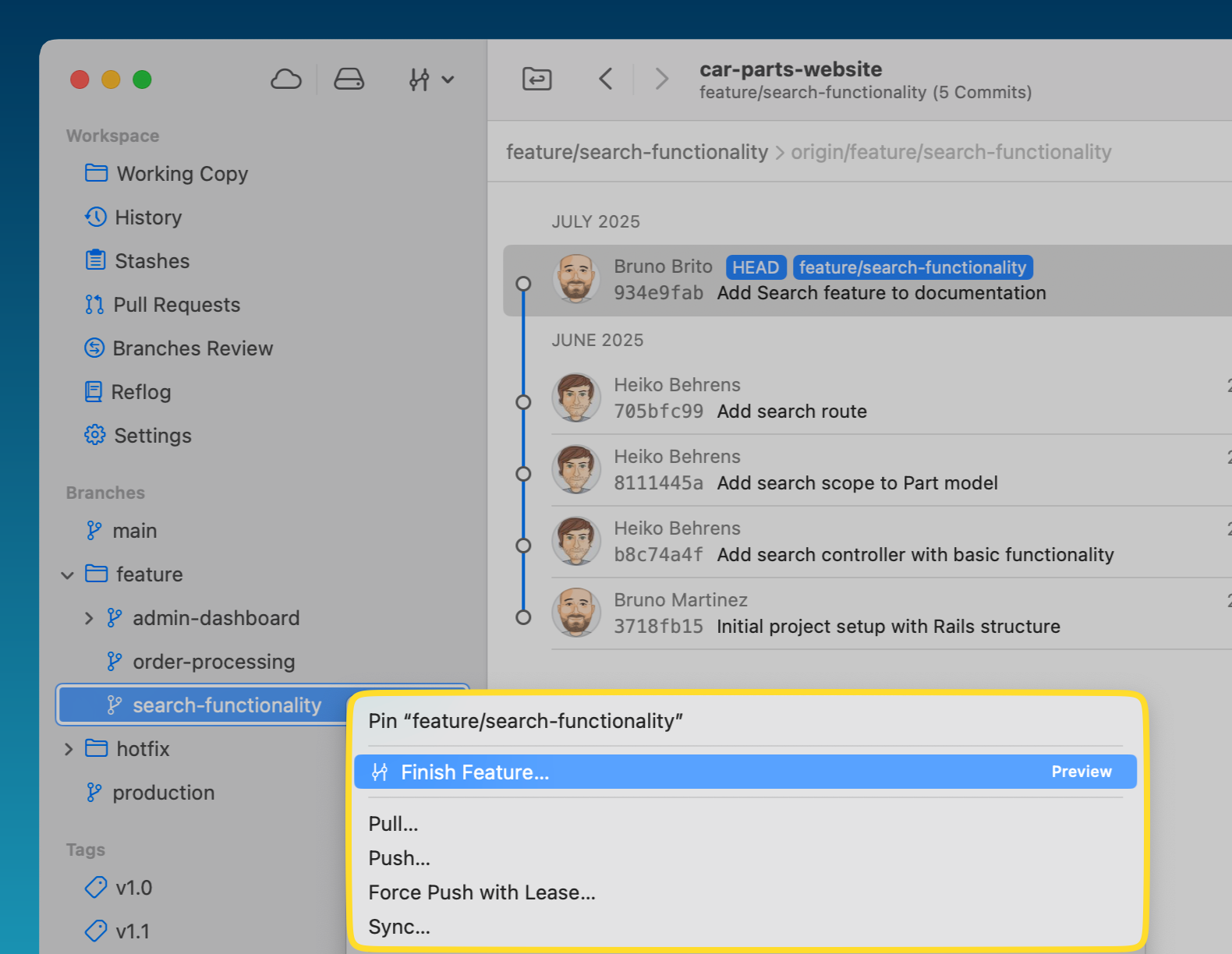Open Branches Review
The image size is (1232, 954).
(x=193, y=348)
